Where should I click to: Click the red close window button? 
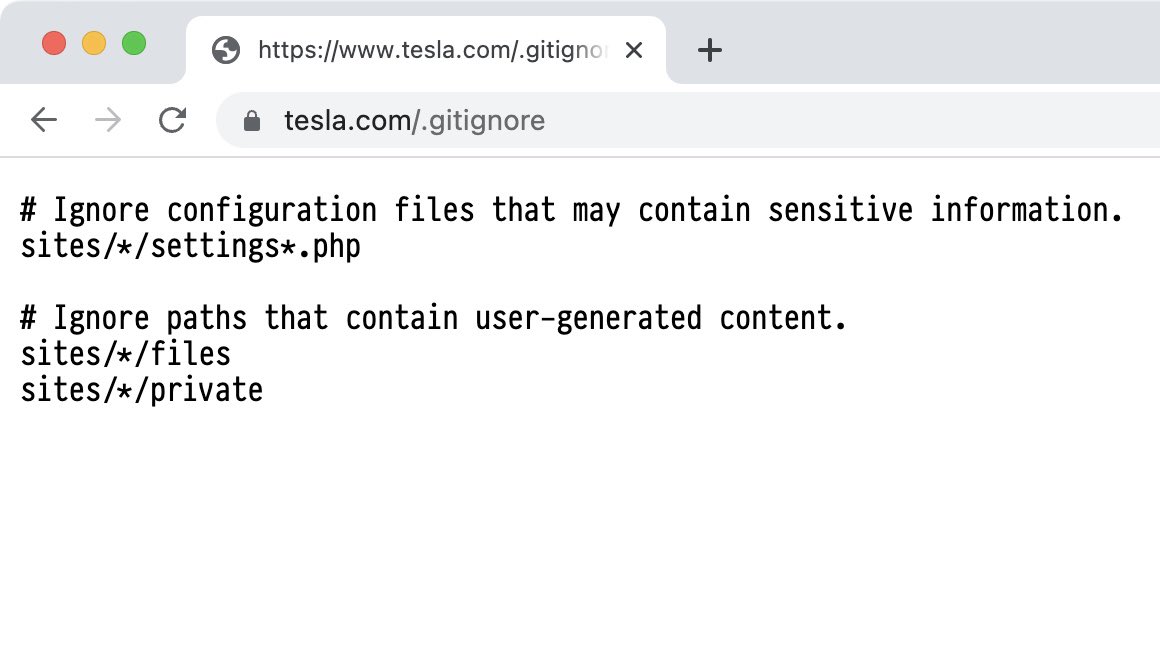pos(54,43)
